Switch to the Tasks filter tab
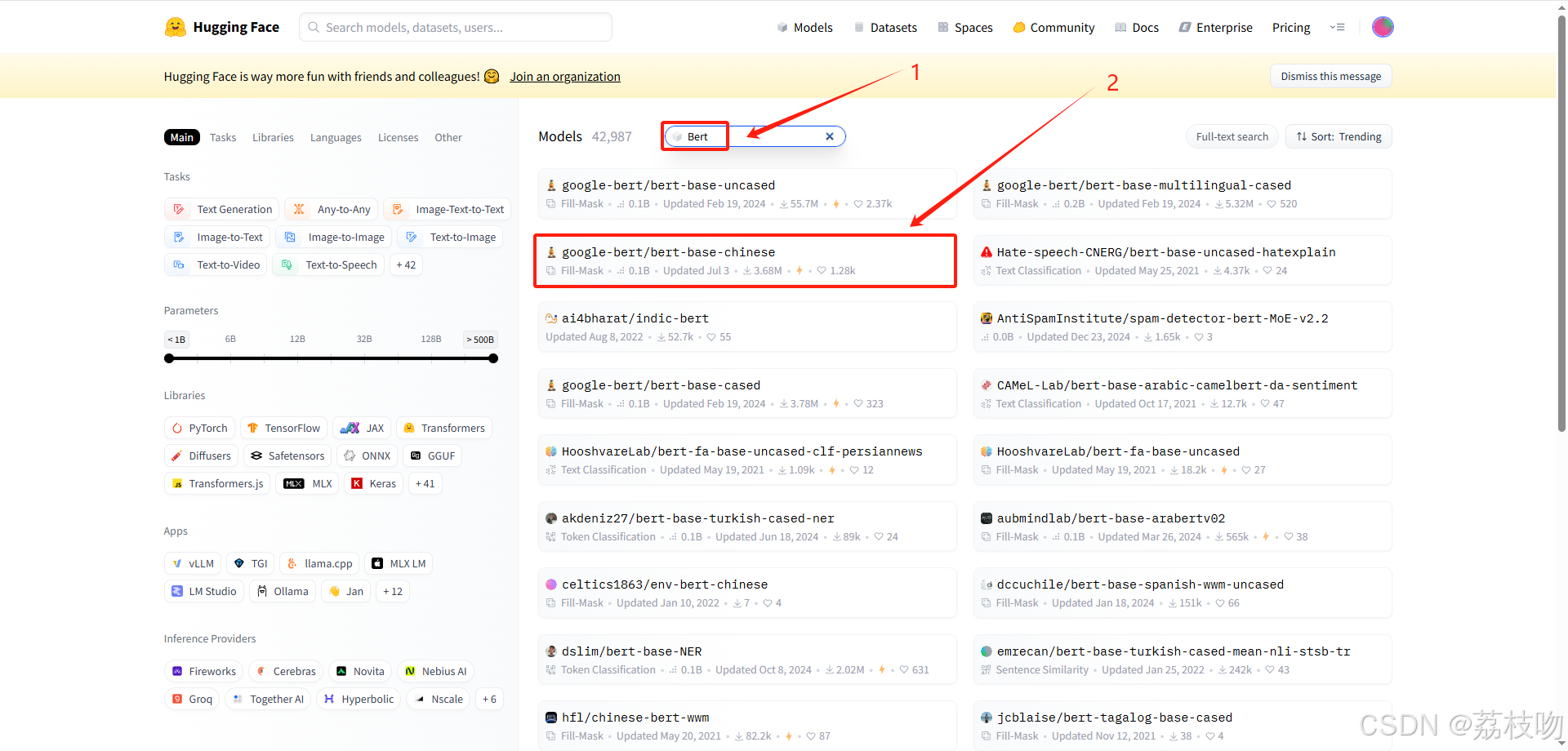Viewport: 1568px width, 751px height. (223, 137)
